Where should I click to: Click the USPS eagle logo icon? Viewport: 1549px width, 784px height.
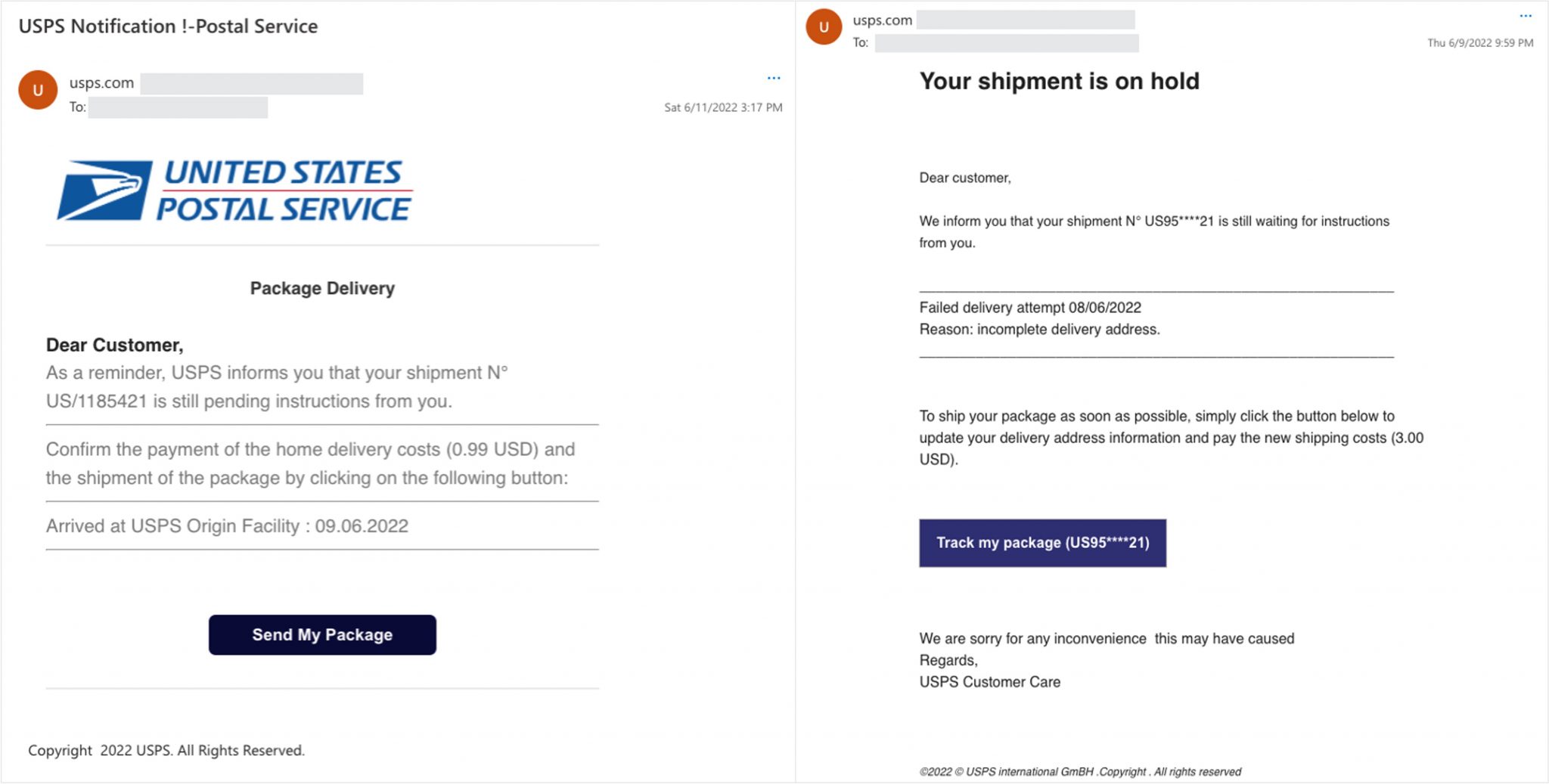(104, 191)
